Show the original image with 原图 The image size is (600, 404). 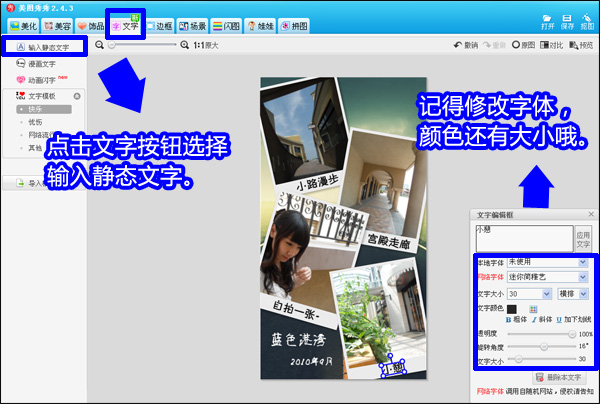516,46
